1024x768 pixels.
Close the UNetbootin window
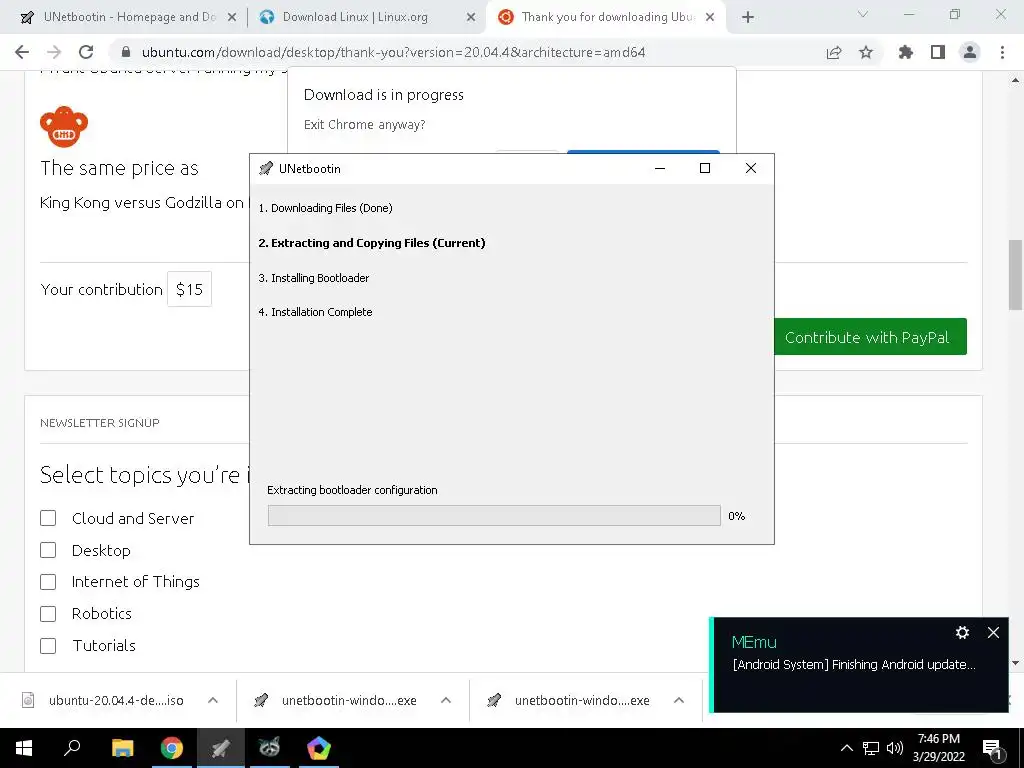pos(751,168)
